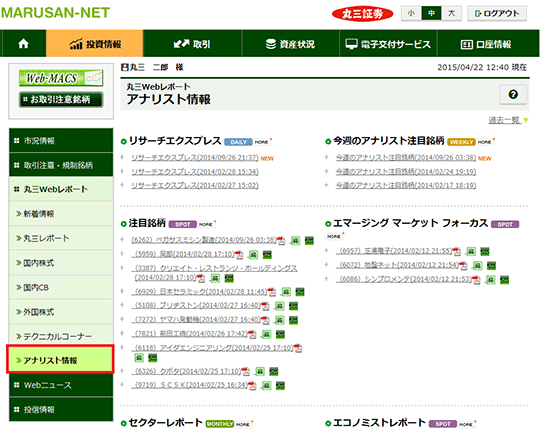Screen dimensions: 540x444
Task: Open PDF icon for (6957) 芝浦電子
Action: pyautogui.click(x=457, y=251)
